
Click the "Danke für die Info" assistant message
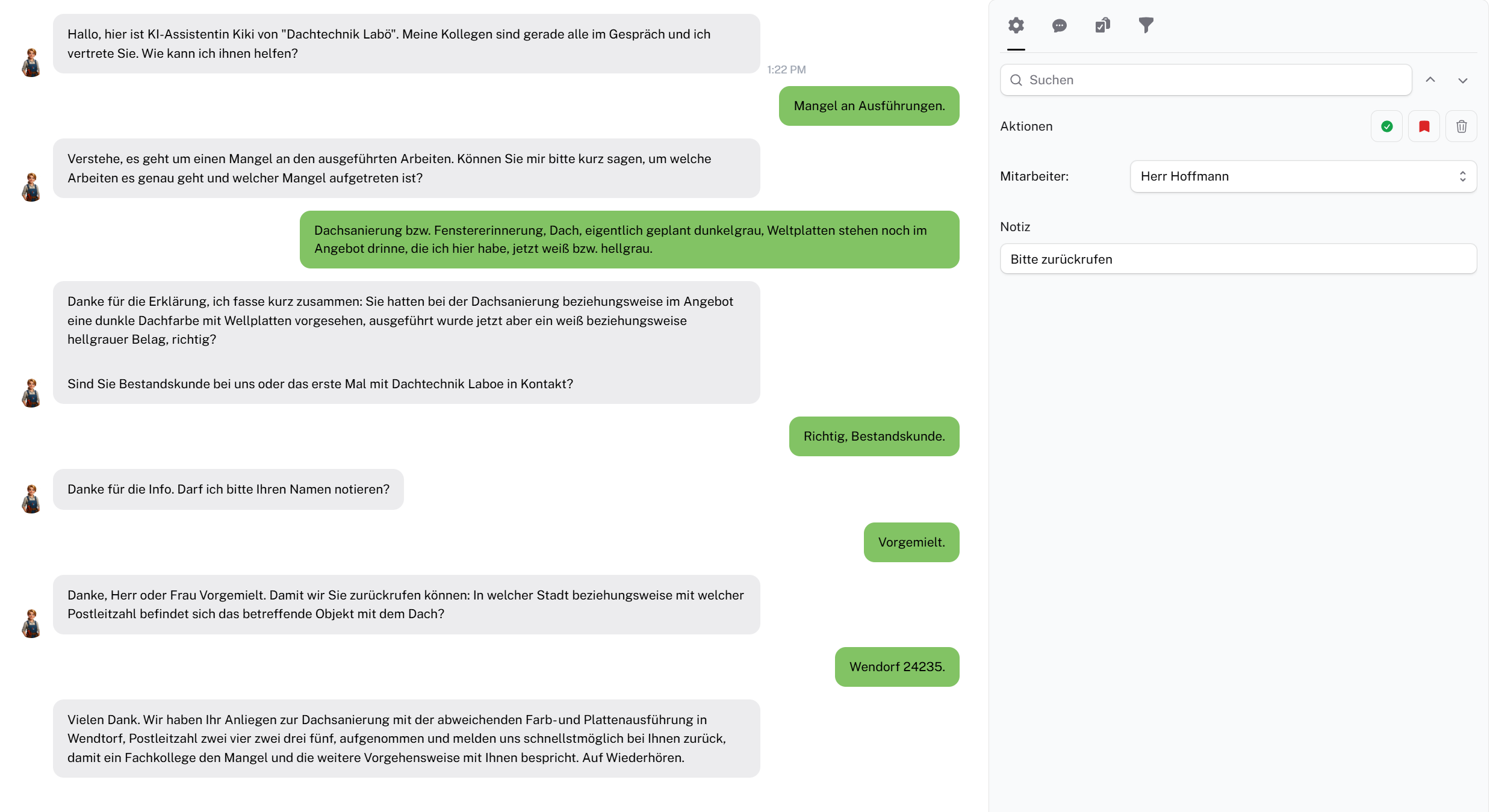point(228,489)
